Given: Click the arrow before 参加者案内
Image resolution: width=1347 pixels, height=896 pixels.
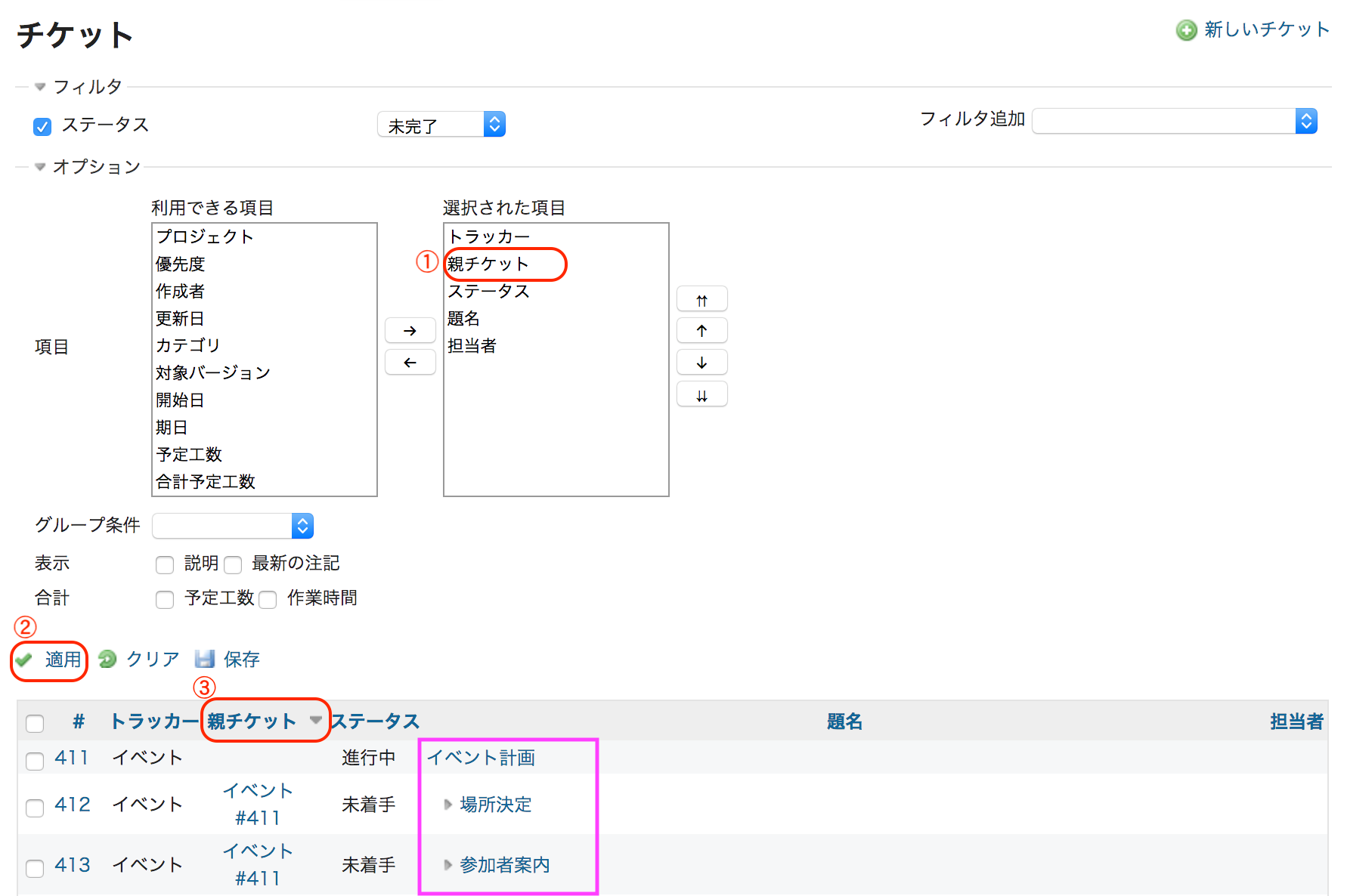Looking at the screenshot, I should 447,865.
